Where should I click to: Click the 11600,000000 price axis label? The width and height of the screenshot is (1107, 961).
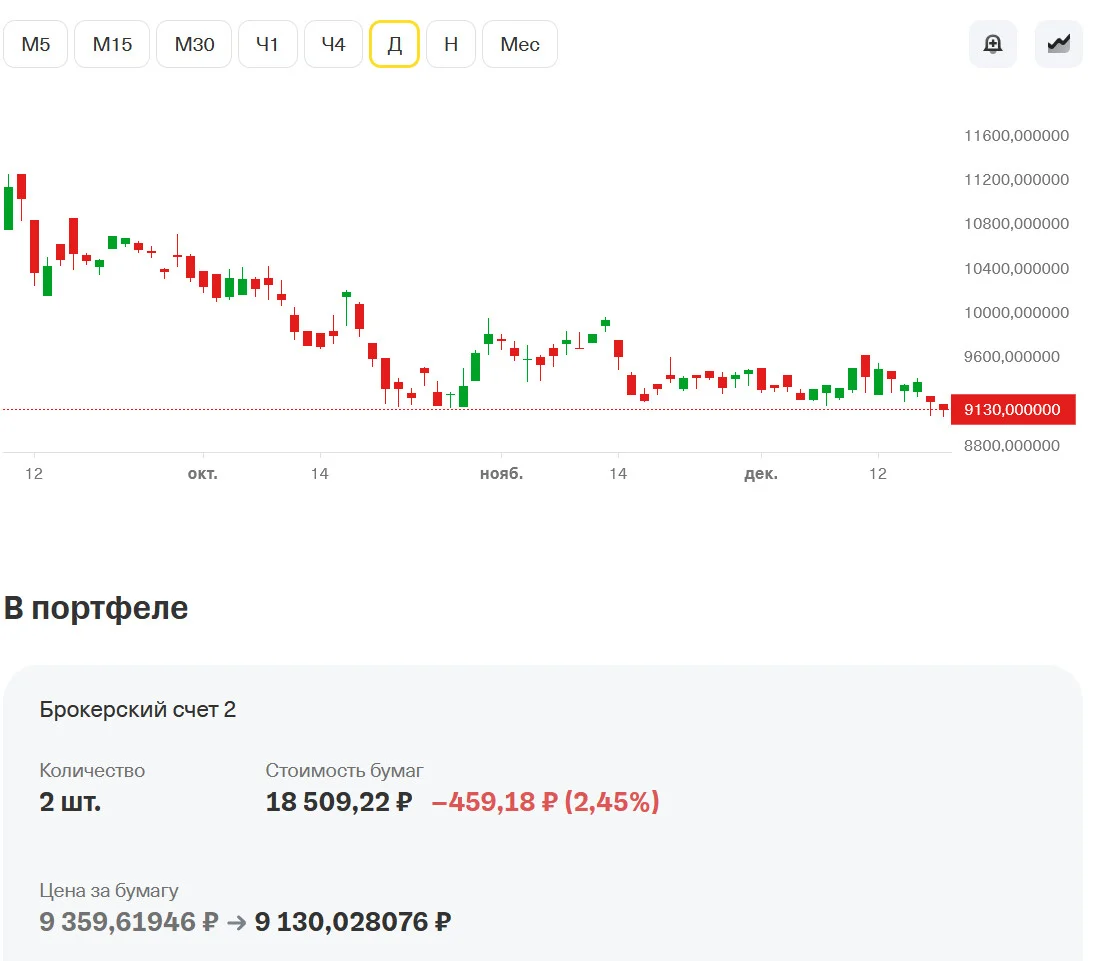(x=1017, y=136)
